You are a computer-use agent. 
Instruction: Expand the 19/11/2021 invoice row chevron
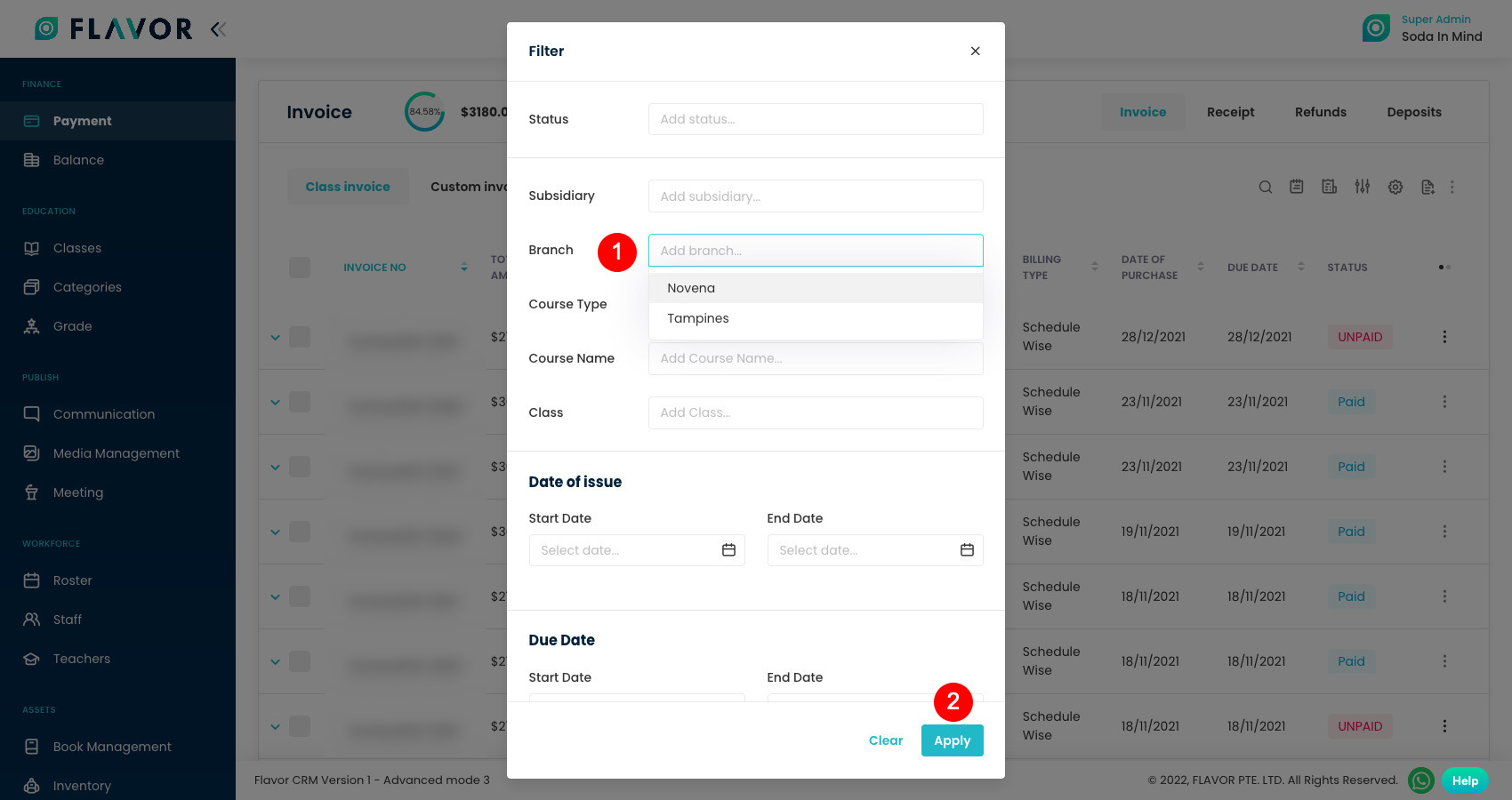coord(275,532)
